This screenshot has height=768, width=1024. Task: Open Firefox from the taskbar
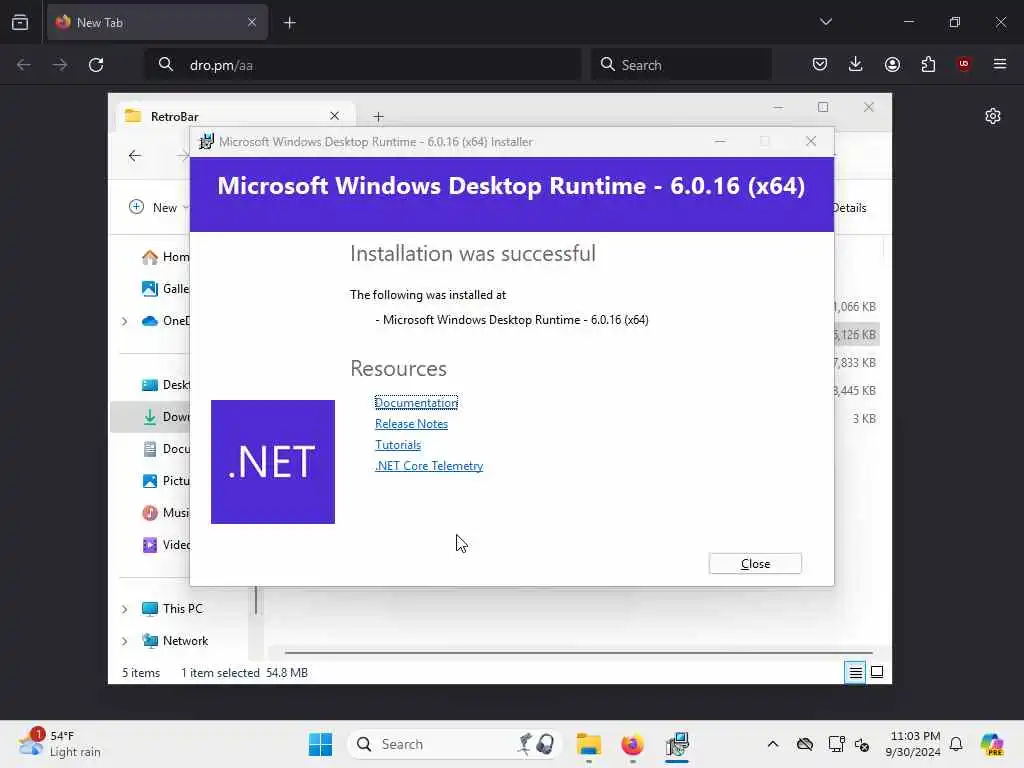coord(632,744)
